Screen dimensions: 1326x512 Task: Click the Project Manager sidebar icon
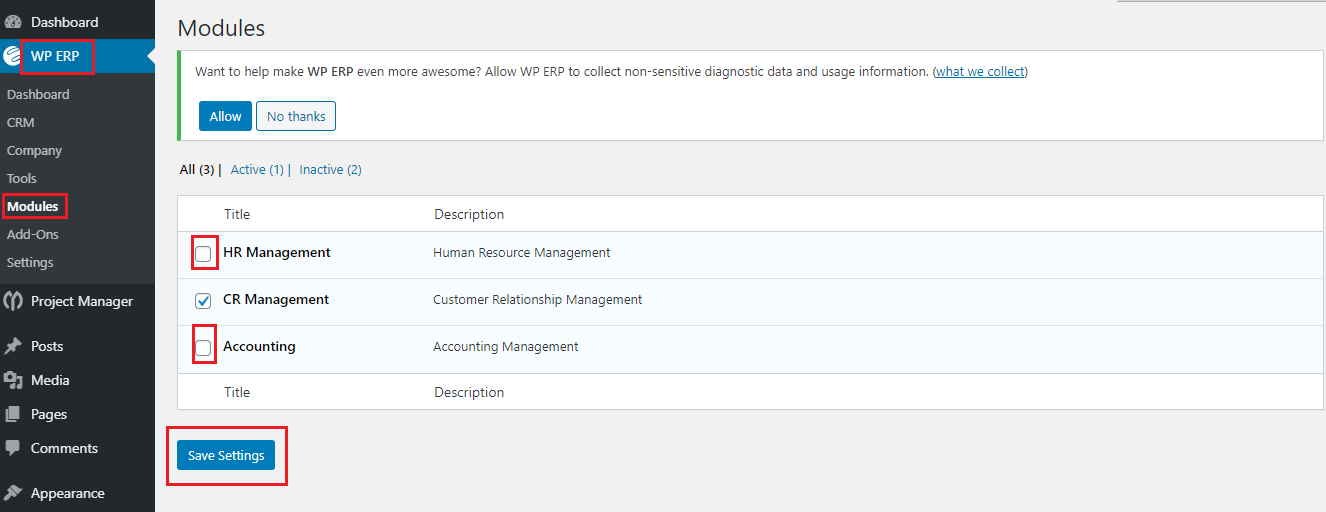click(x=13, y=301)
